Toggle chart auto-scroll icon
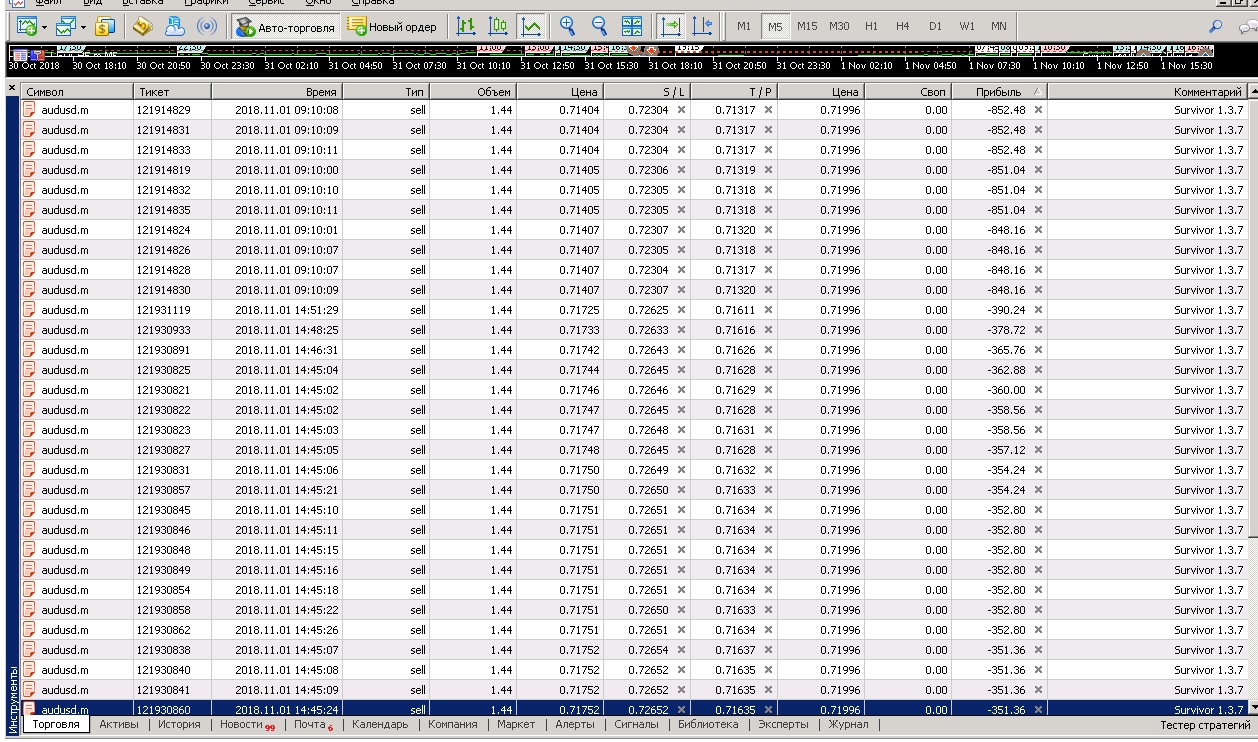This screenshot has width=1258, height=742. [x=671, y=27]
